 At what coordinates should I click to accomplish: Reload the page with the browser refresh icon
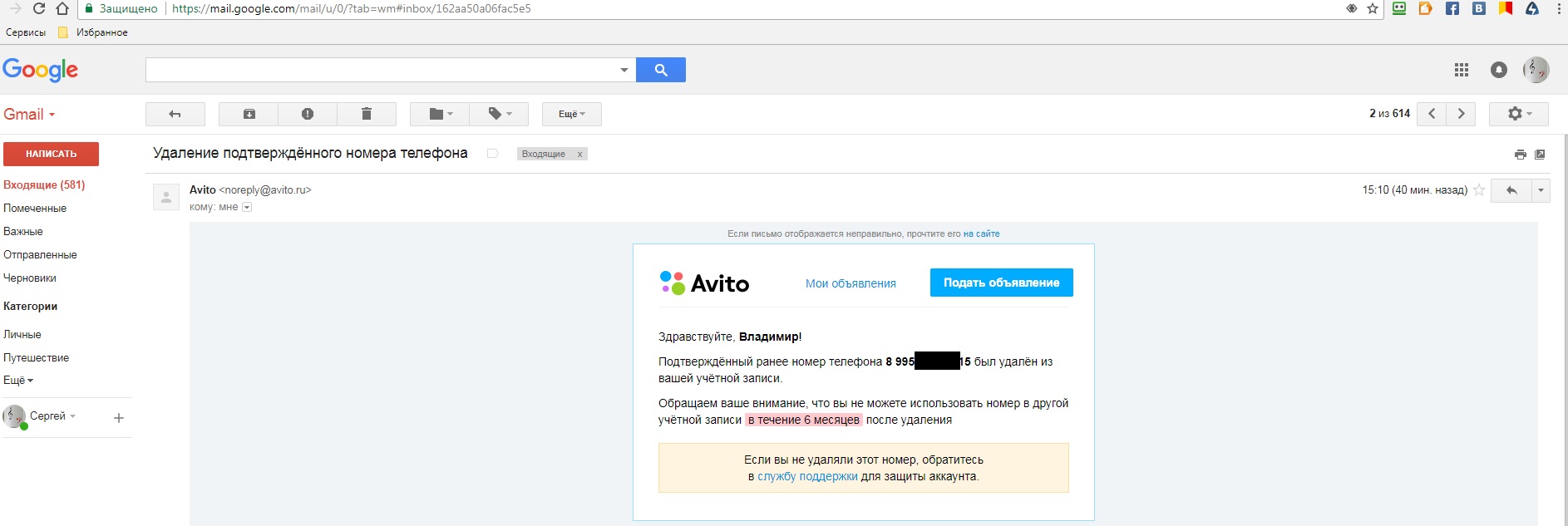[38, 8]
